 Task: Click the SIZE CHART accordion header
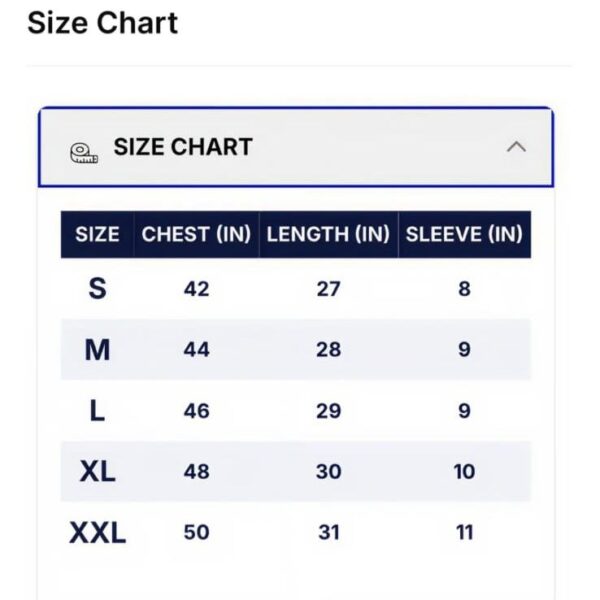pyautogui.click(x=296, y=147)
